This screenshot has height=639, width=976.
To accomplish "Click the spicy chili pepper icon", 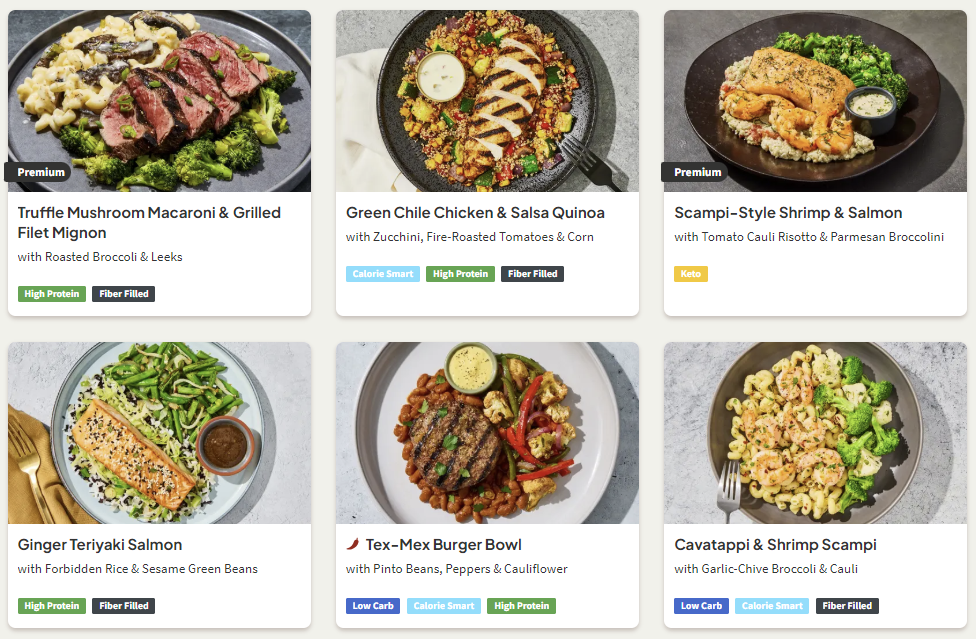I will 352,545.
